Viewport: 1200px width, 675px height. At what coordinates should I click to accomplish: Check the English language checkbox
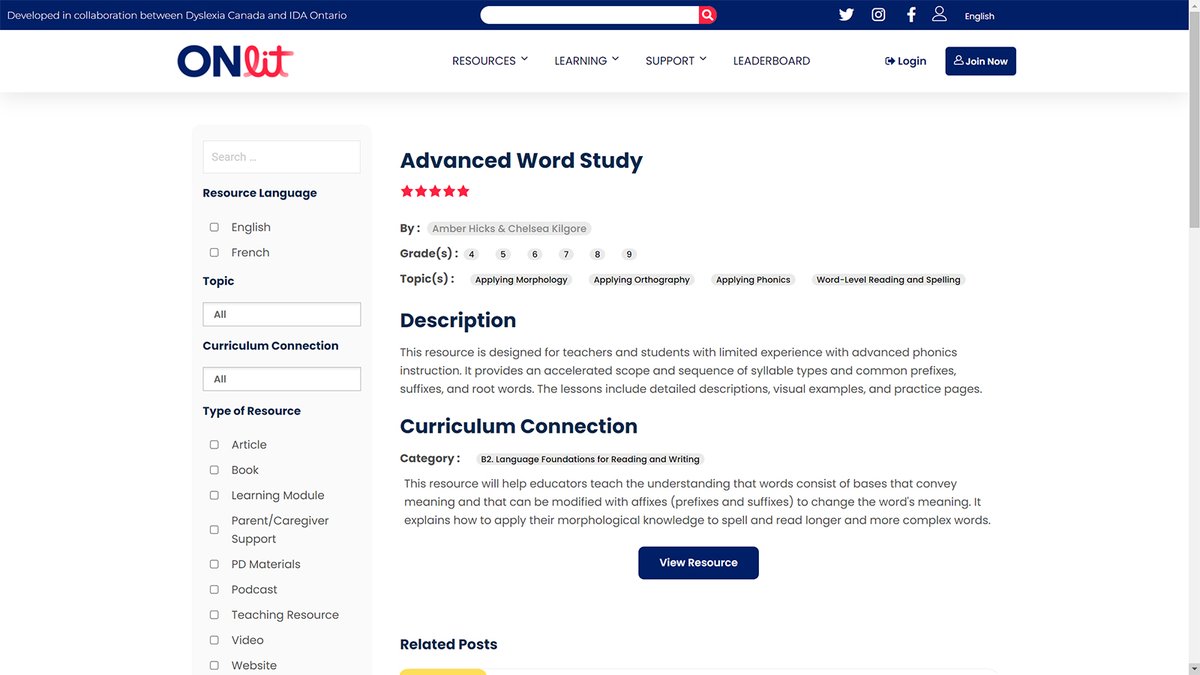pyautogui.click(x=214, y=227)
